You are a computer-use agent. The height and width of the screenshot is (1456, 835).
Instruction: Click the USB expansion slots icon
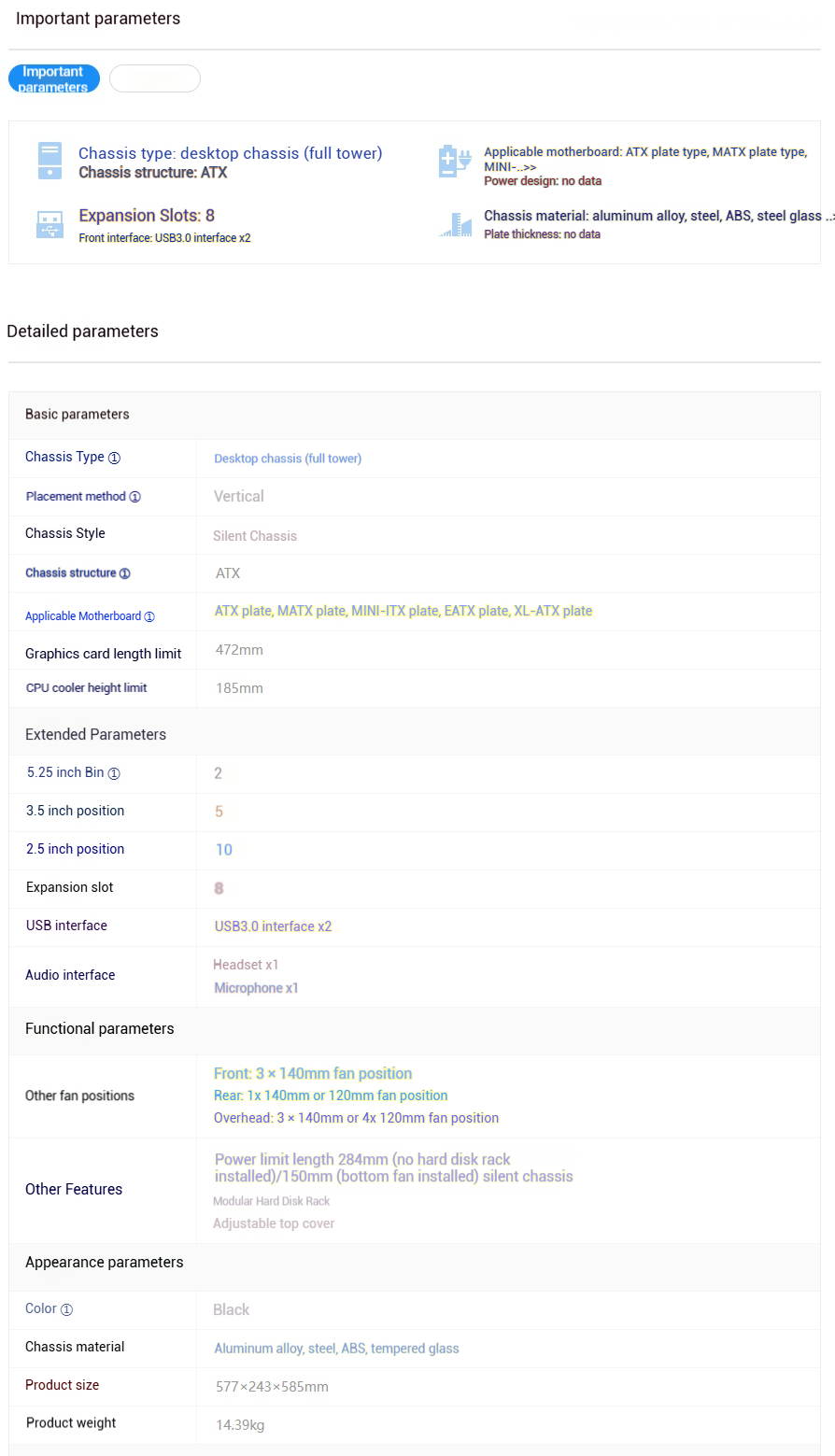click(50, 225)
